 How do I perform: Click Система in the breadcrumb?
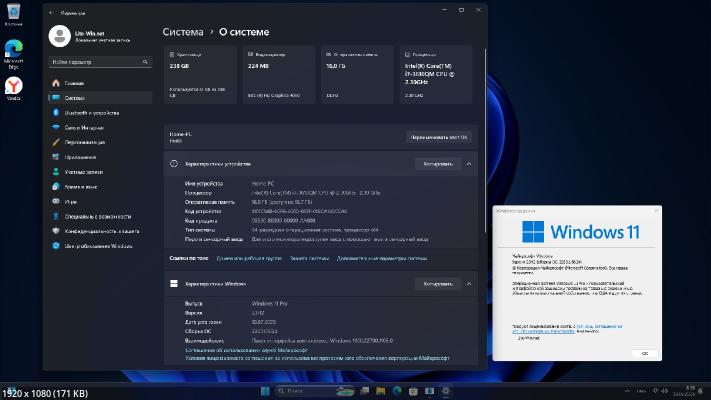[183, 32]
